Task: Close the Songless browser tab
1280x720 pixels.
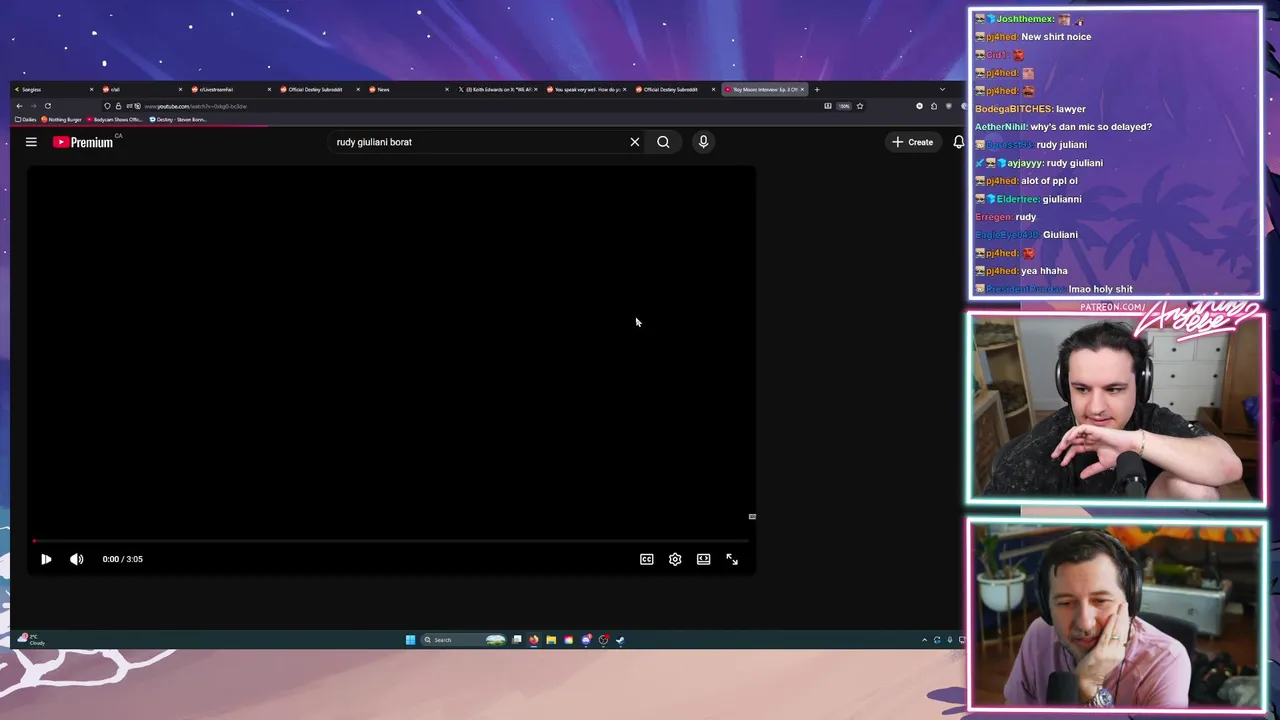Action: click(91, 89)
